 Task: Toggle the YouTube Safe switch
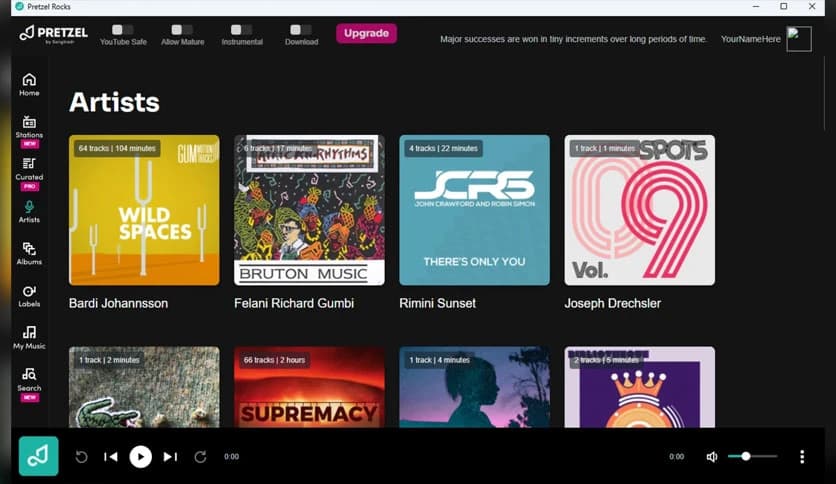pyautogui.click(x=123, y=30)
